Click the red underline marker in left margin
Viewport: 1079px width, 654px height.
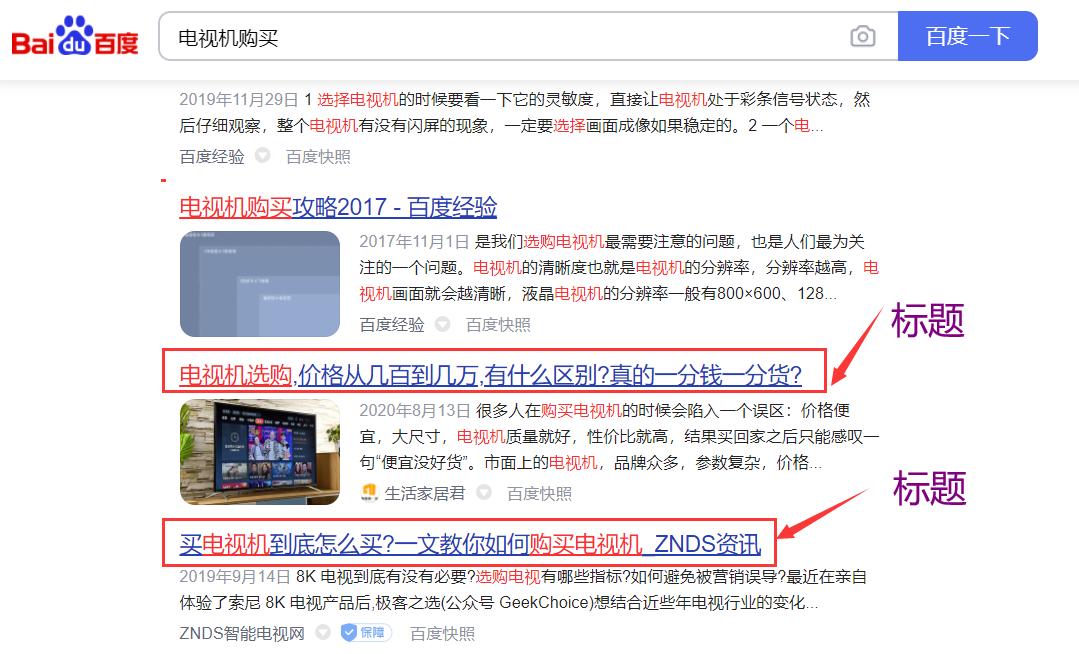163,179
